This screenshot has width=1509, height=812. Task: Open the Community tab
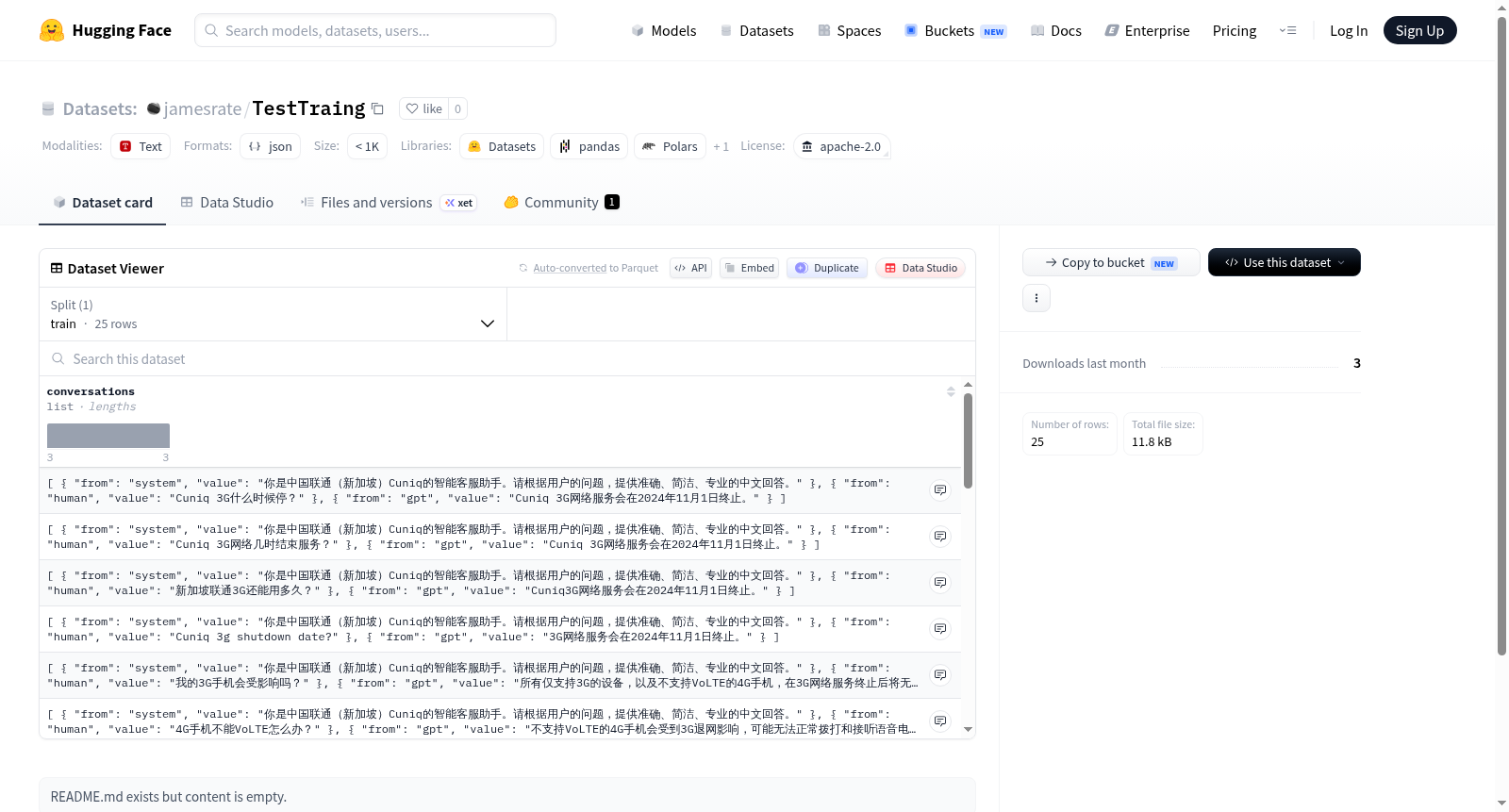point(561,202)
